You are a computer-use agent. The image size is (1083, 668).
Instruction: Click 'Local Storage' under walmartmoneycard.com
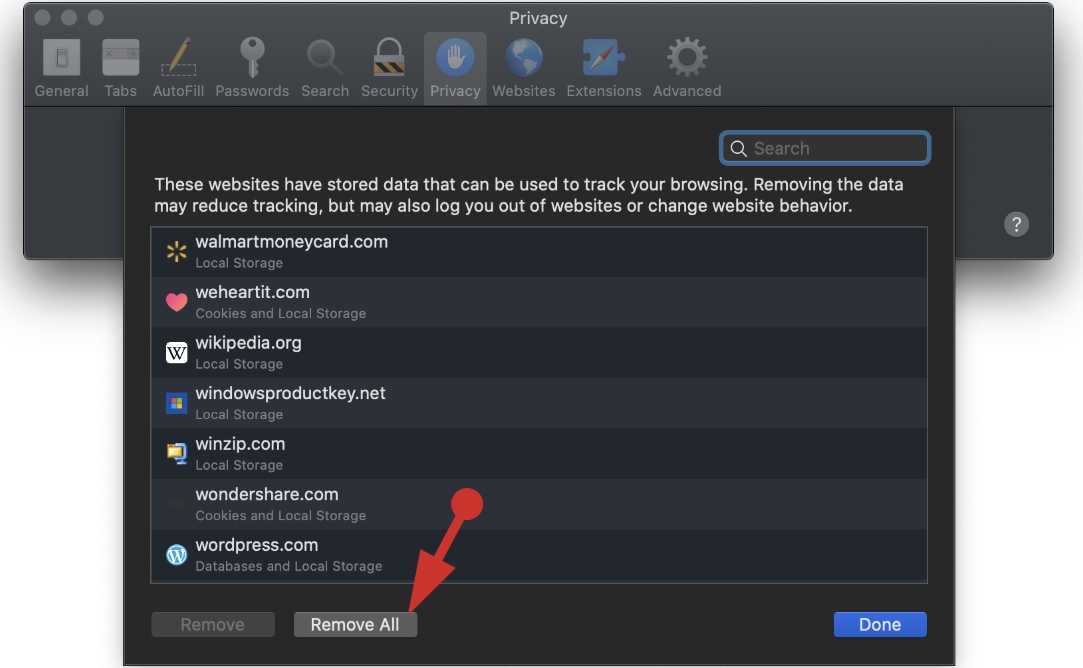coord(239,263)
